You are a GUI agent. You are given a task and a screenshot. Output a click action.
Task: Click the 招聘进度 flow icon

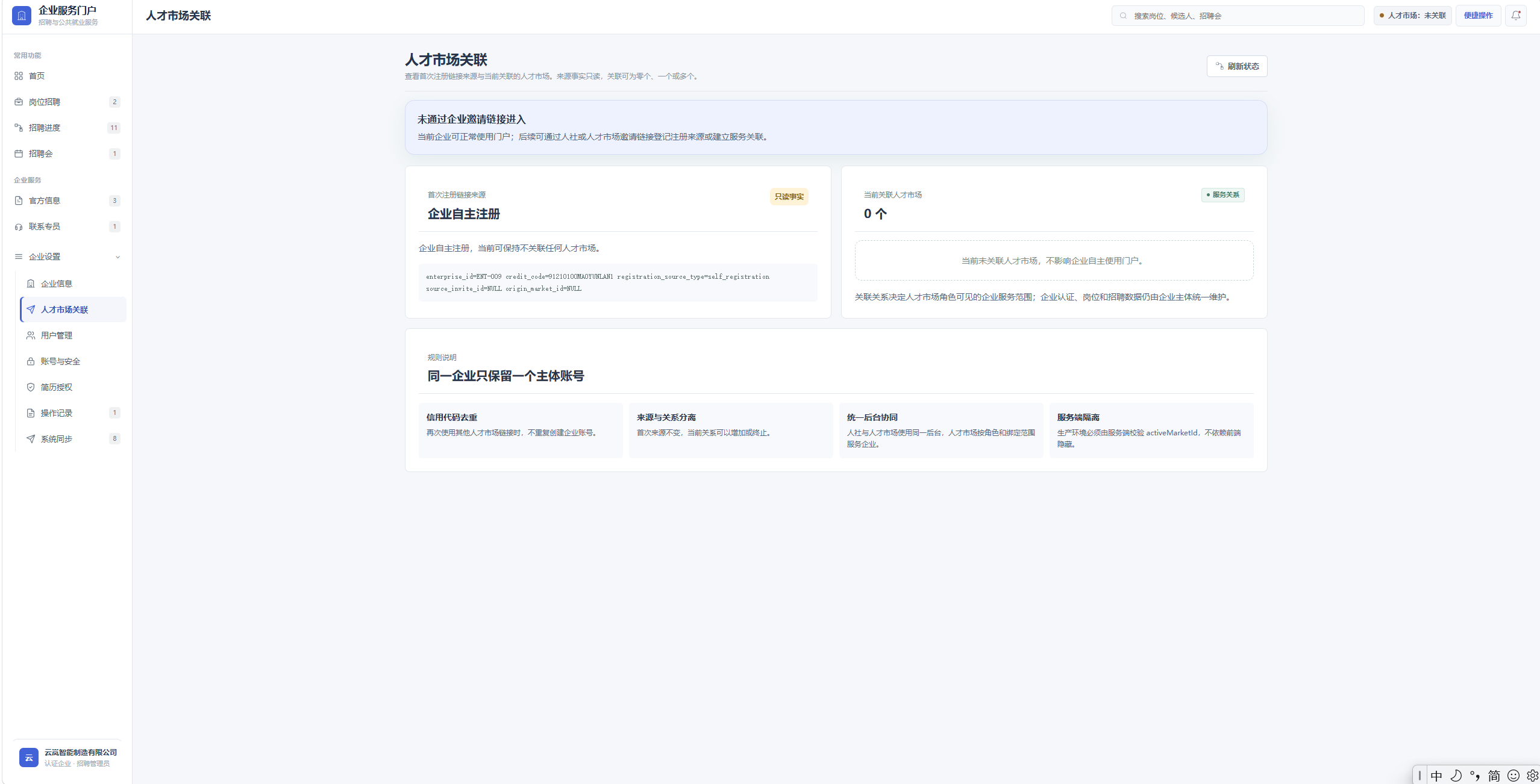click(19, 128)
